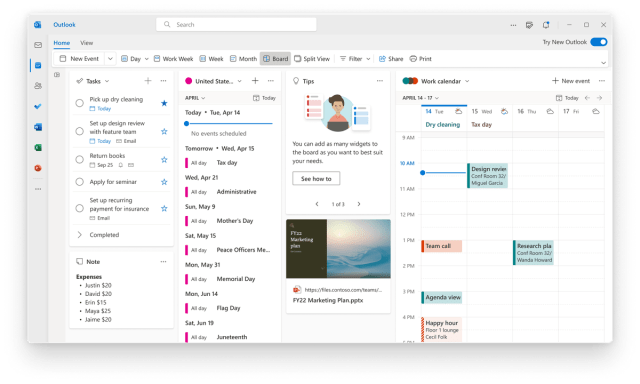Open Work calendar dropdown
The height and width of the screenshot is (384, 640).
click(467, 81)
